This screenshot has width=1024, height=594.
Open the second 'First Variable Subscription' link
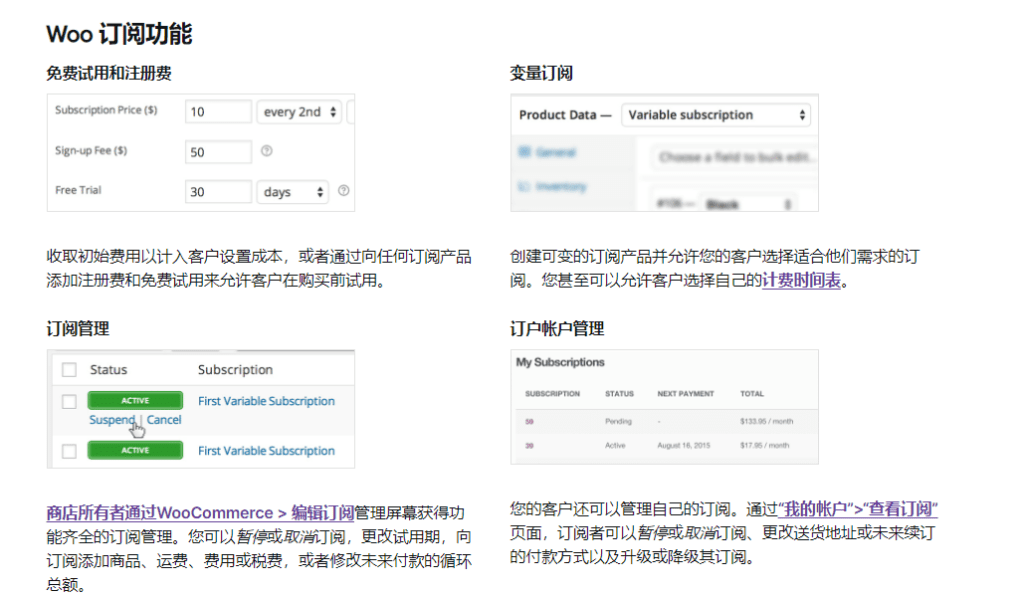pos(266,450)
